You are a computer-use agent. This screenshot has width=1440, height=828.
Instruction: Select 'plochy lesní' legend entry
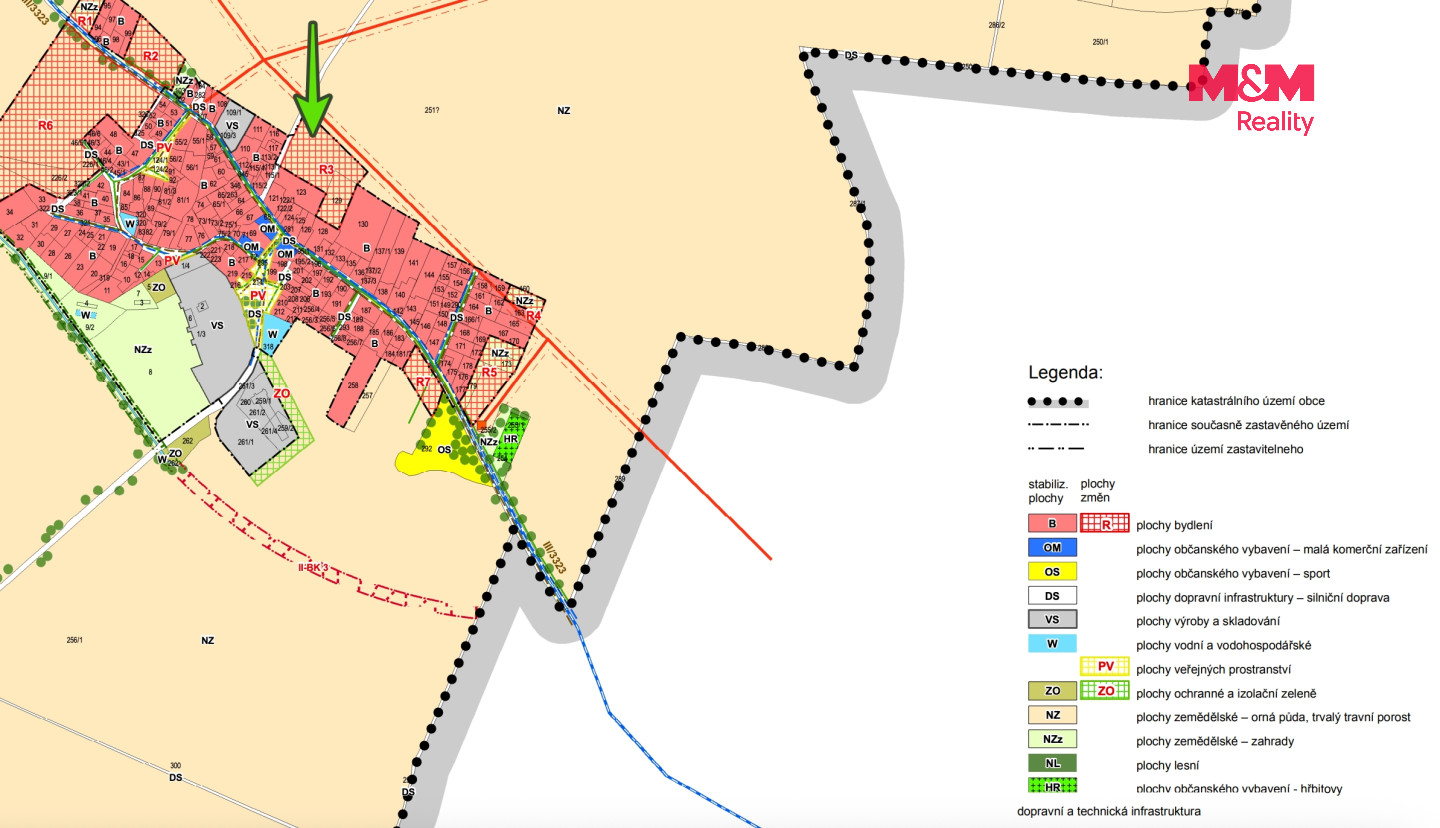(x=1170, y=765)
